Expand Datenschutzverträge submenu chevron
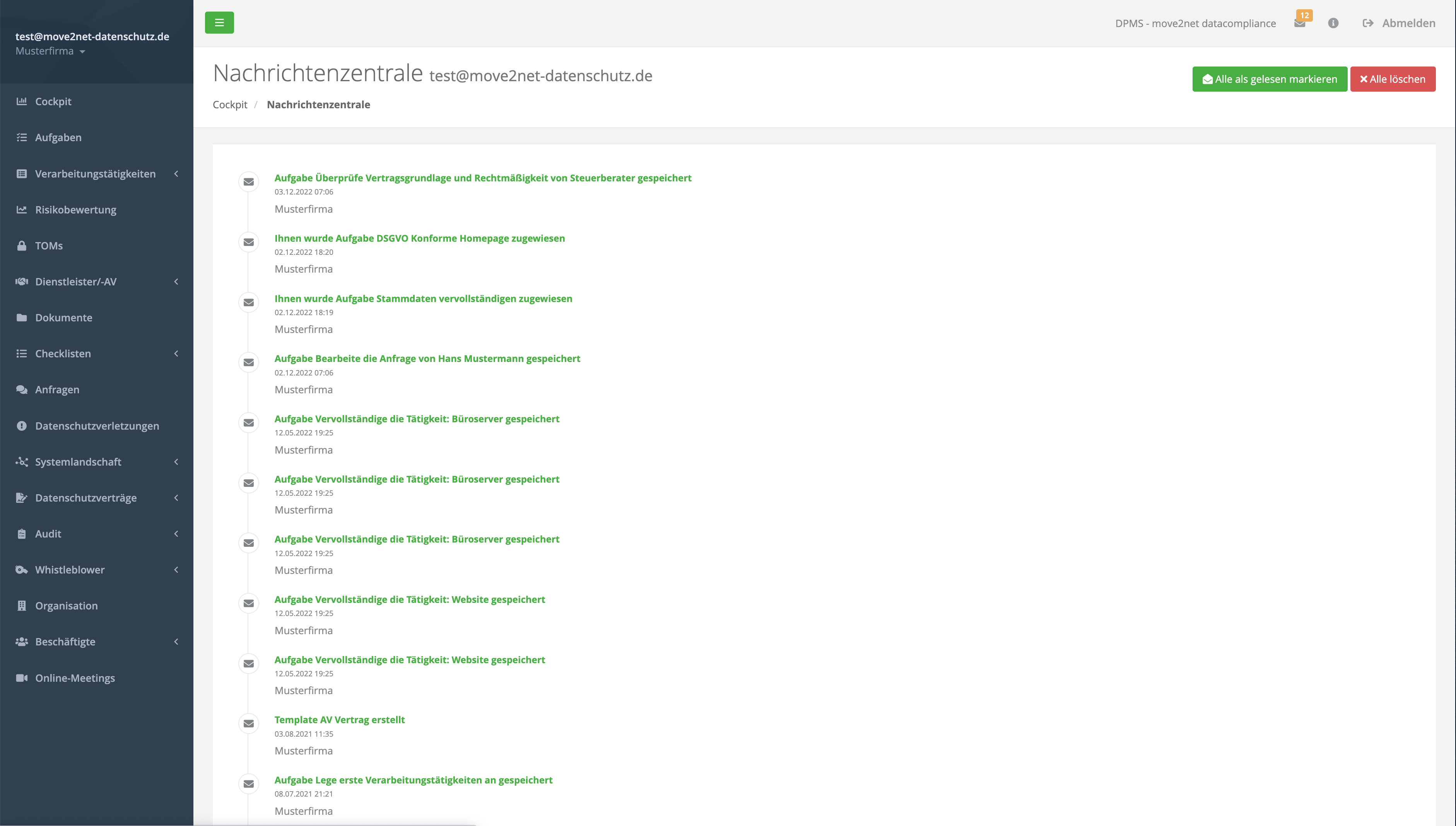 [x=176, y=498]
